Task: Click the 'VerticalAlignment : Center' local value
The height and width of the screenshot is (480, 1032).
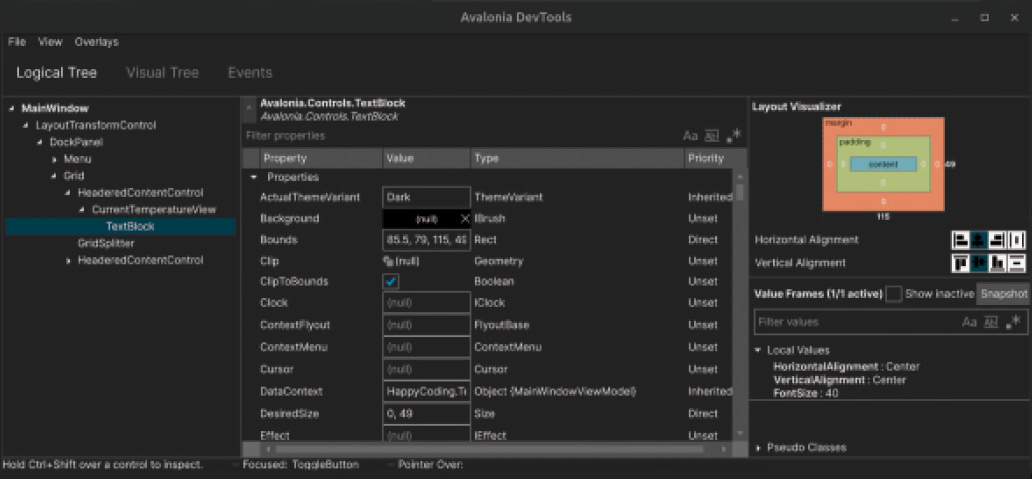Action: pos(840,380)
